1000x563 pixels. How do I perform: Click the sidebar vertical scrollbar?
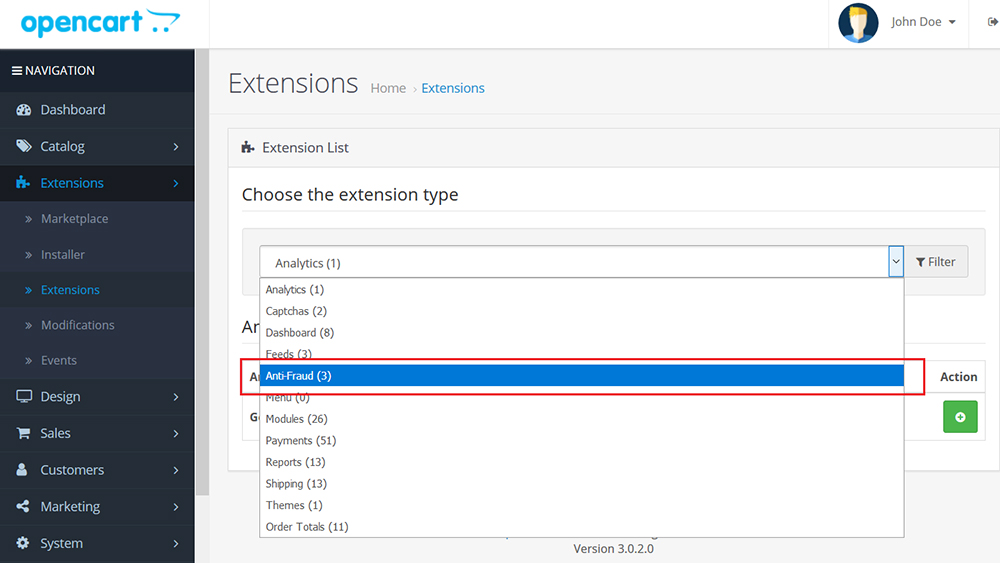coord(202,272)
